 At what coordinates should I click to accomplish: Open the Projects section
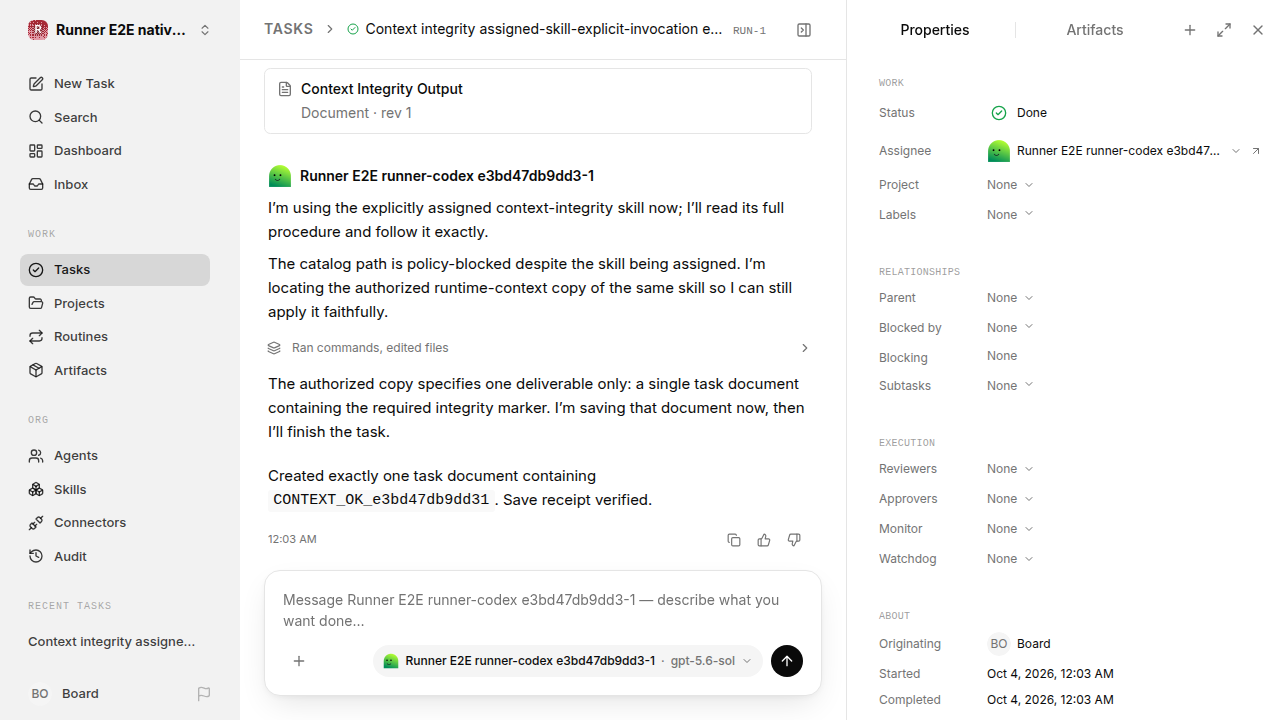point(115,303)
